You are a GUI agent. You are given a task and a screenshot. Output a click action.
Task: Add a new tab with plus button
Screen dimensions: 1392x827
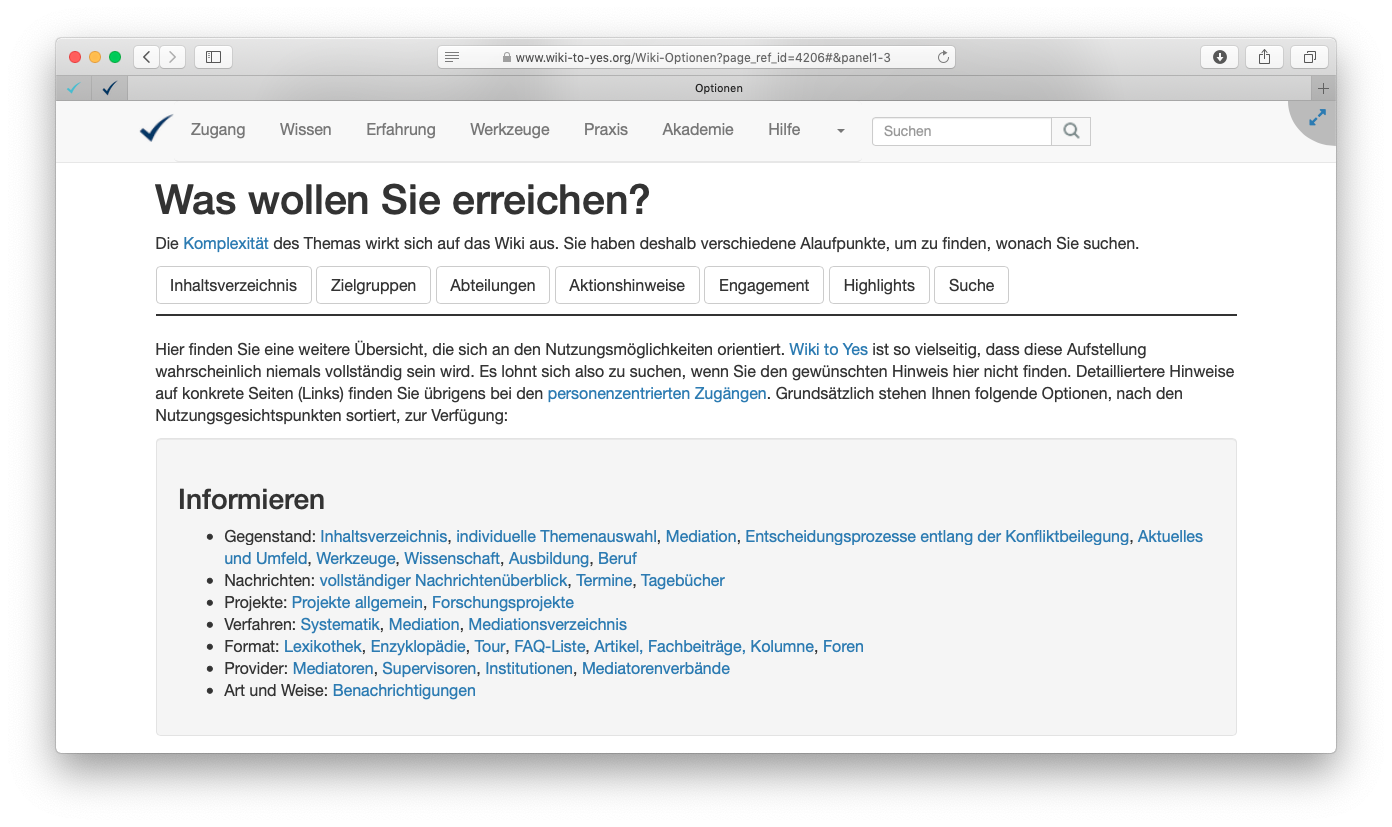1323,88
